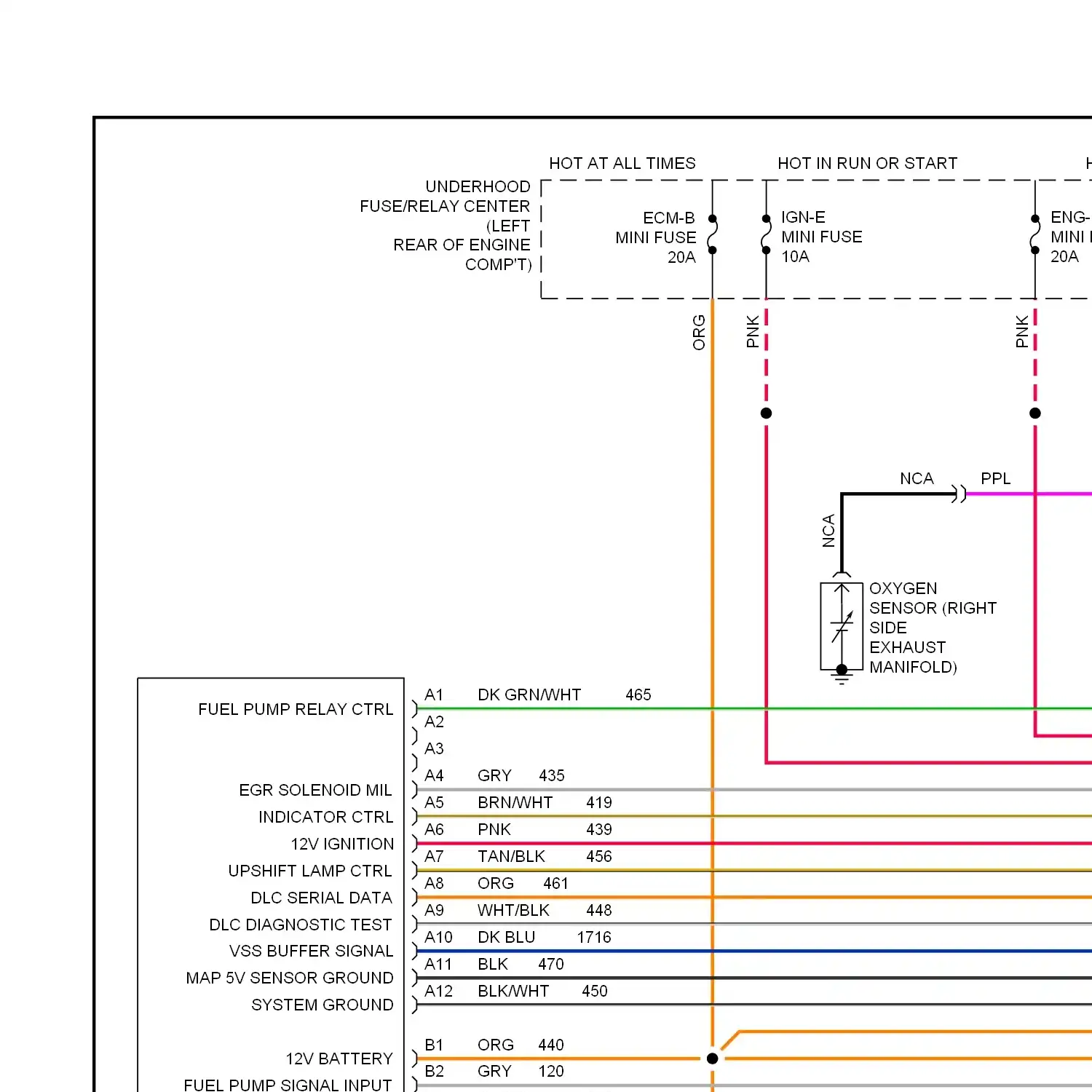Click the BRN/WHT 419 wire label
Image resolution: width=1092 pixels, height=1092 pixels.
545,802
